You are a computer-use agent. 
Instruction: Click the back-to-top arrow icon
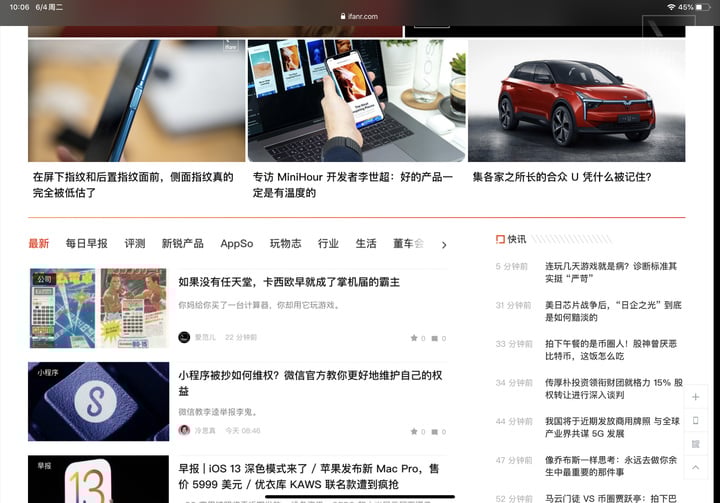tap(696, 466)
